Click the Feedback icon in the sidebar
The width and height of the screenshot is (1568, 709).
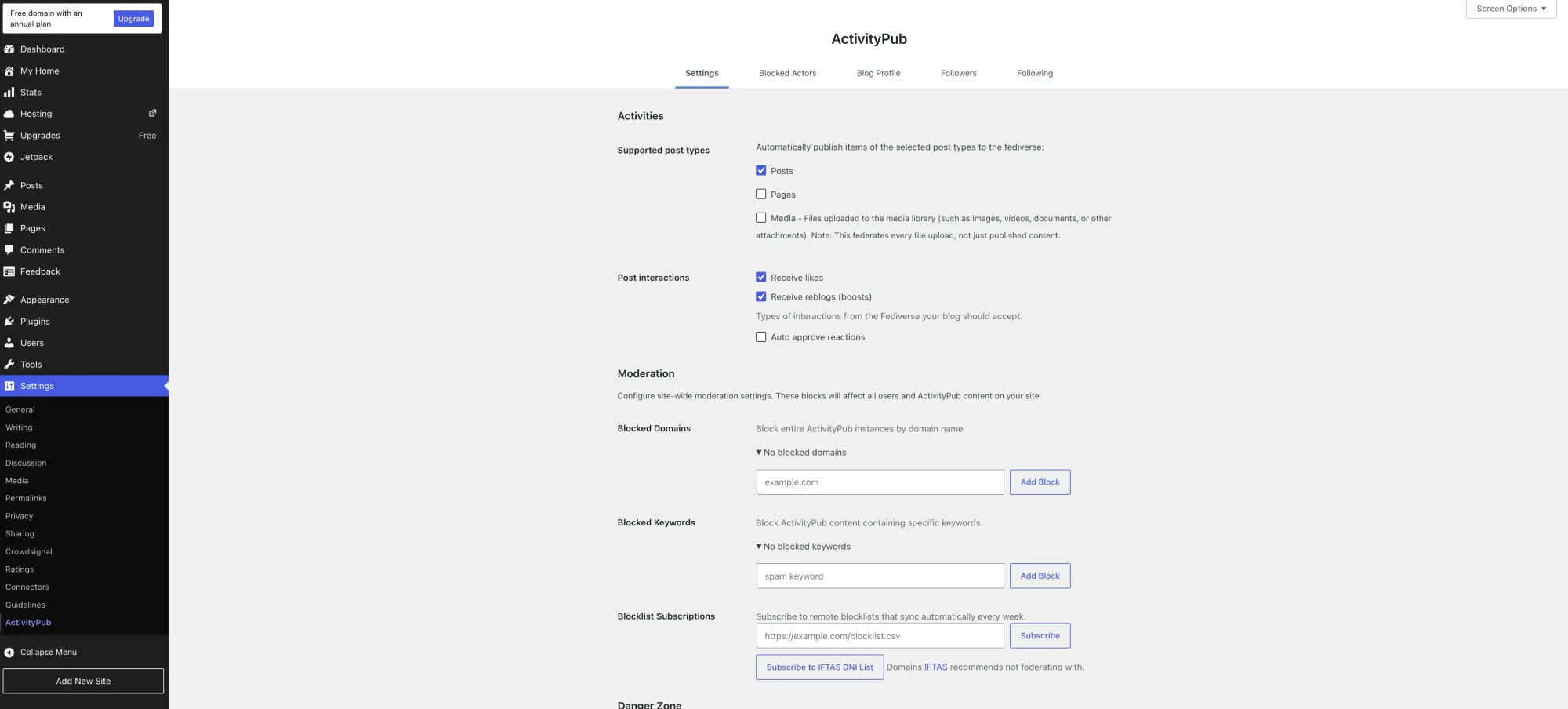coord(9,271)
